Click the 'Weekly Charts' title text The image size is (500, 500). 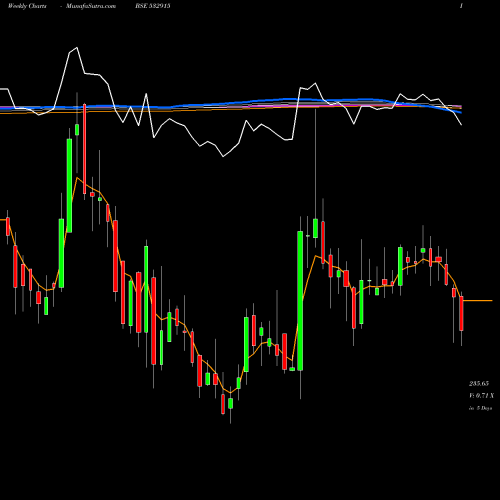[x=27, y=6]
